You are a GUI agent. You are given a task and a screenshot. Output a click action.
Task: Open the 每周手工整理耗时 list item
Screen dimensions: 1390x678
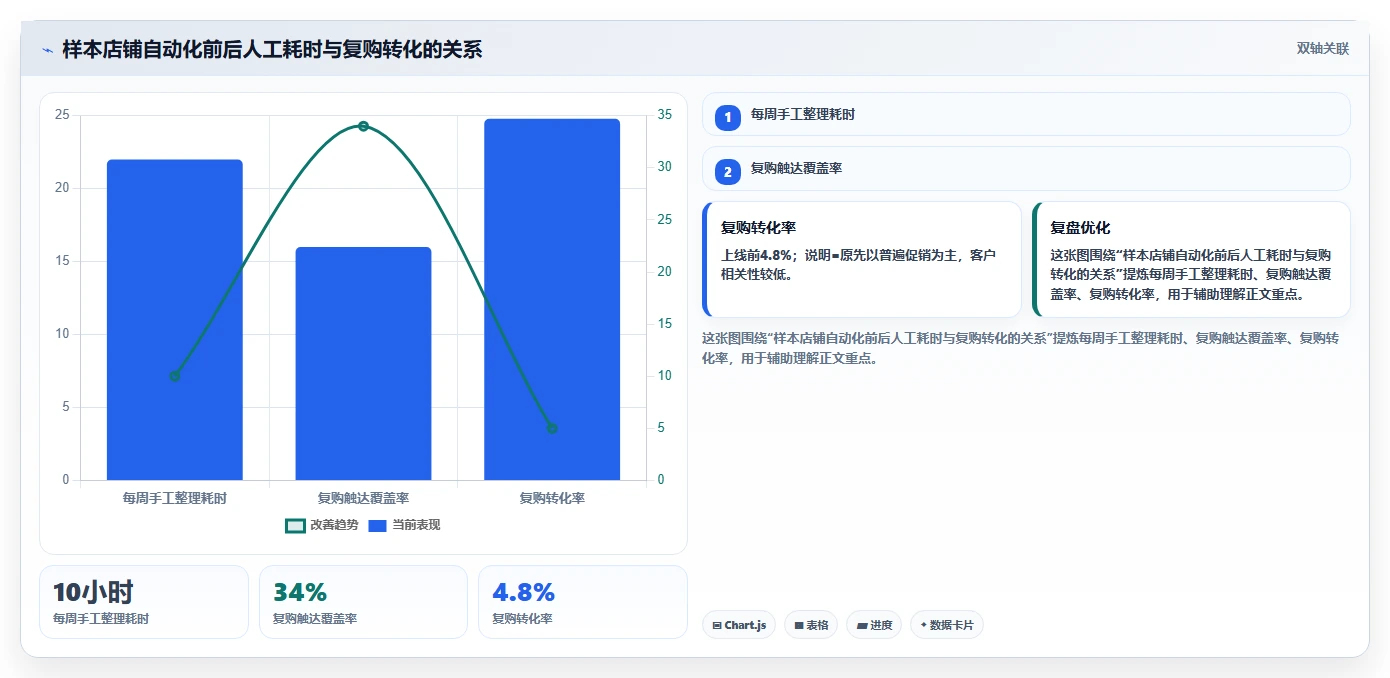click(x=1026, y=114)
